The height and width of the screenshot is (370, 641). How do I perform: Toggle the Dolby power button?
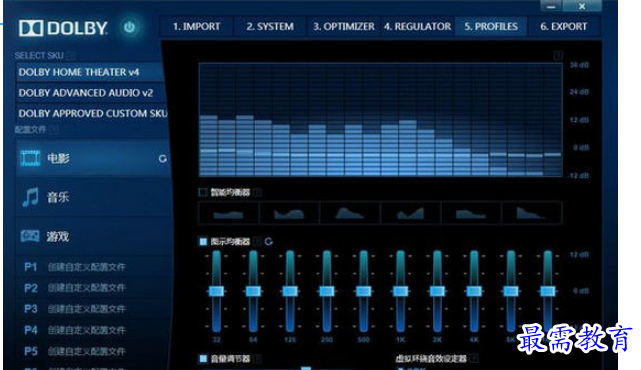coord(130,27)
